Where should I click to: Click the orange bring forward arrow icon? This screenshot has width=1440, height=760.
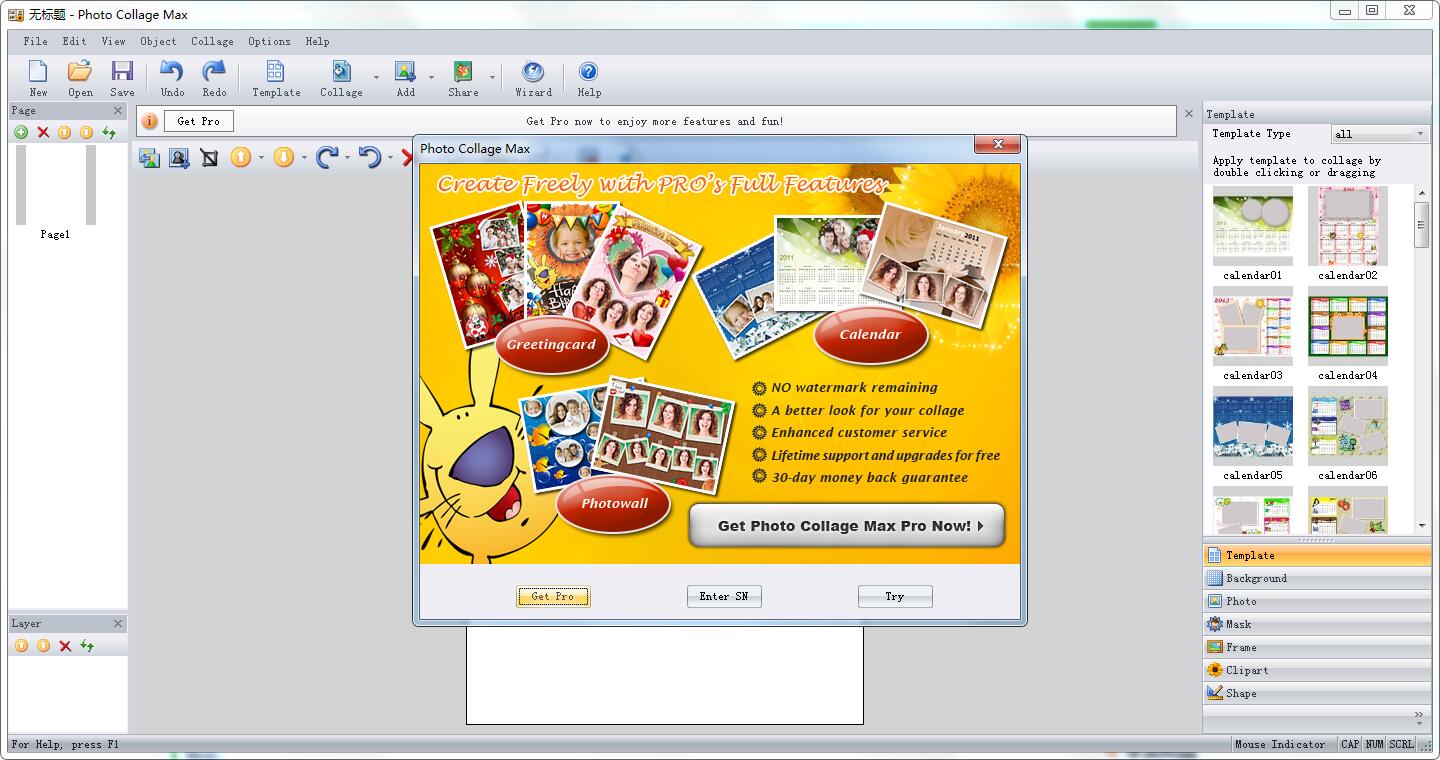[241, 158]
